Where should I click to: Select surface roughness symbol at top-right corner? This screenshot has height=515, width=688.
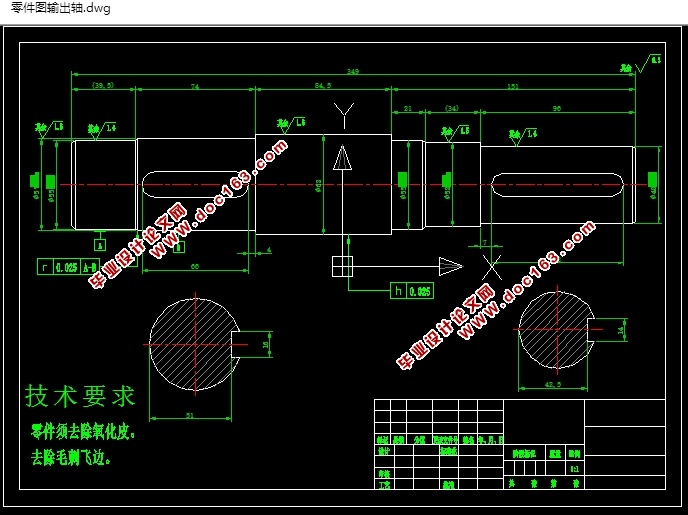pyautogui.click(x=640, y=64)
